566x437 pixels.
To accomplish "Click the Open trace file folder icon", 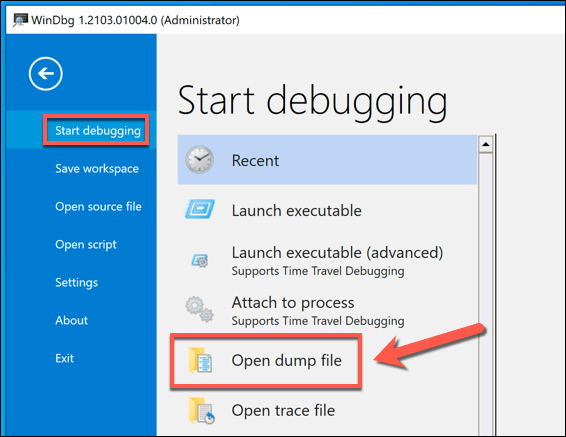I will click(x=201, y=410).
